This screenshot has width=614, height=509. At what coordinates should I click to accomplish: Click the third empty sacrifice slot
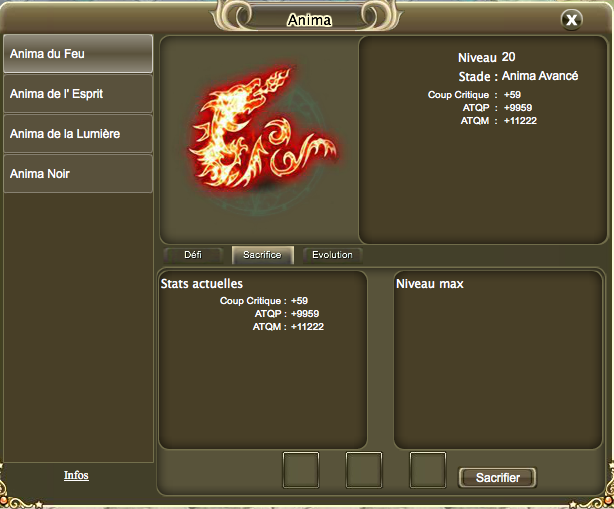428,470
